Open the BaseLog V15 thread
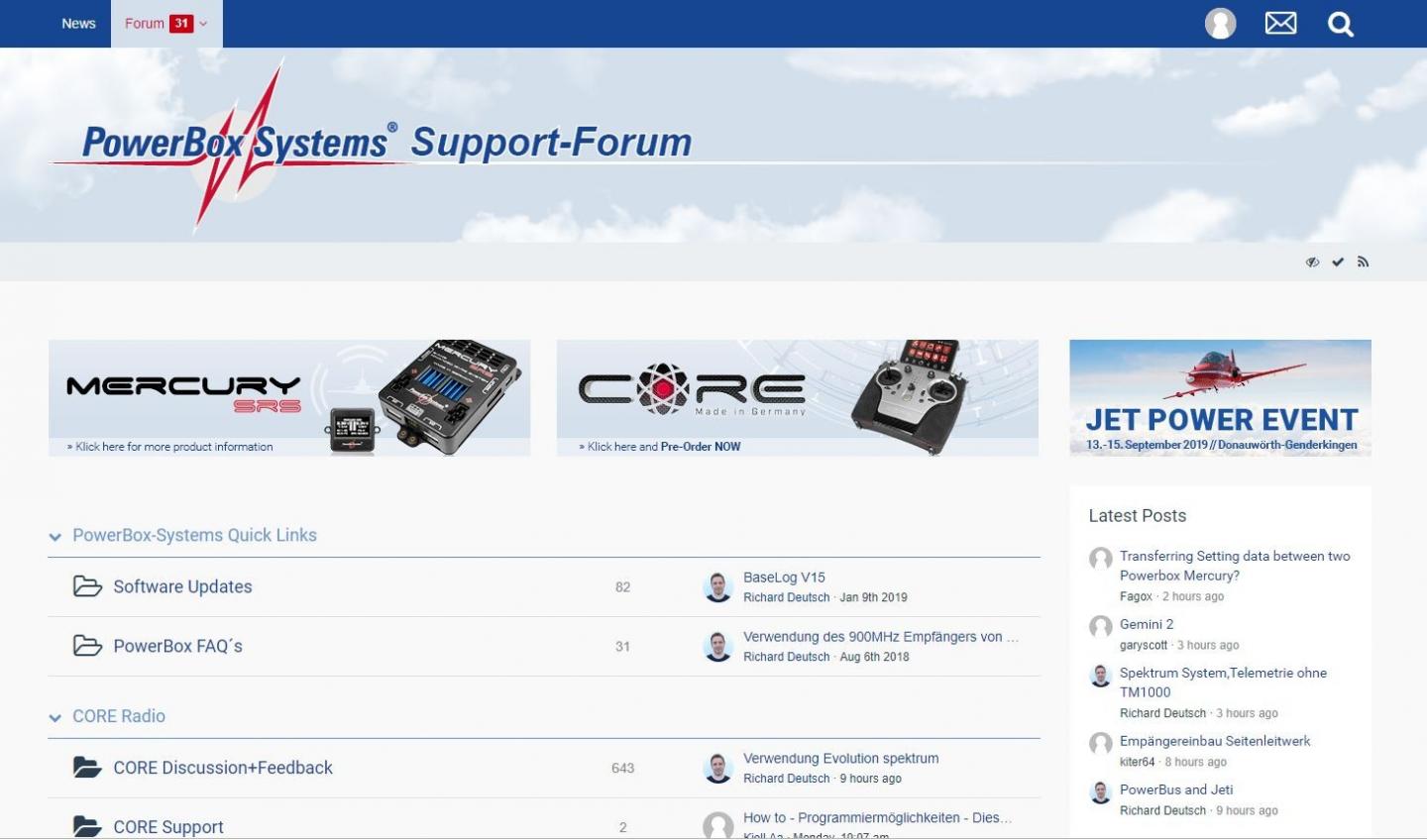This screenshot has width=1427, height=840. tap(784, 577)
